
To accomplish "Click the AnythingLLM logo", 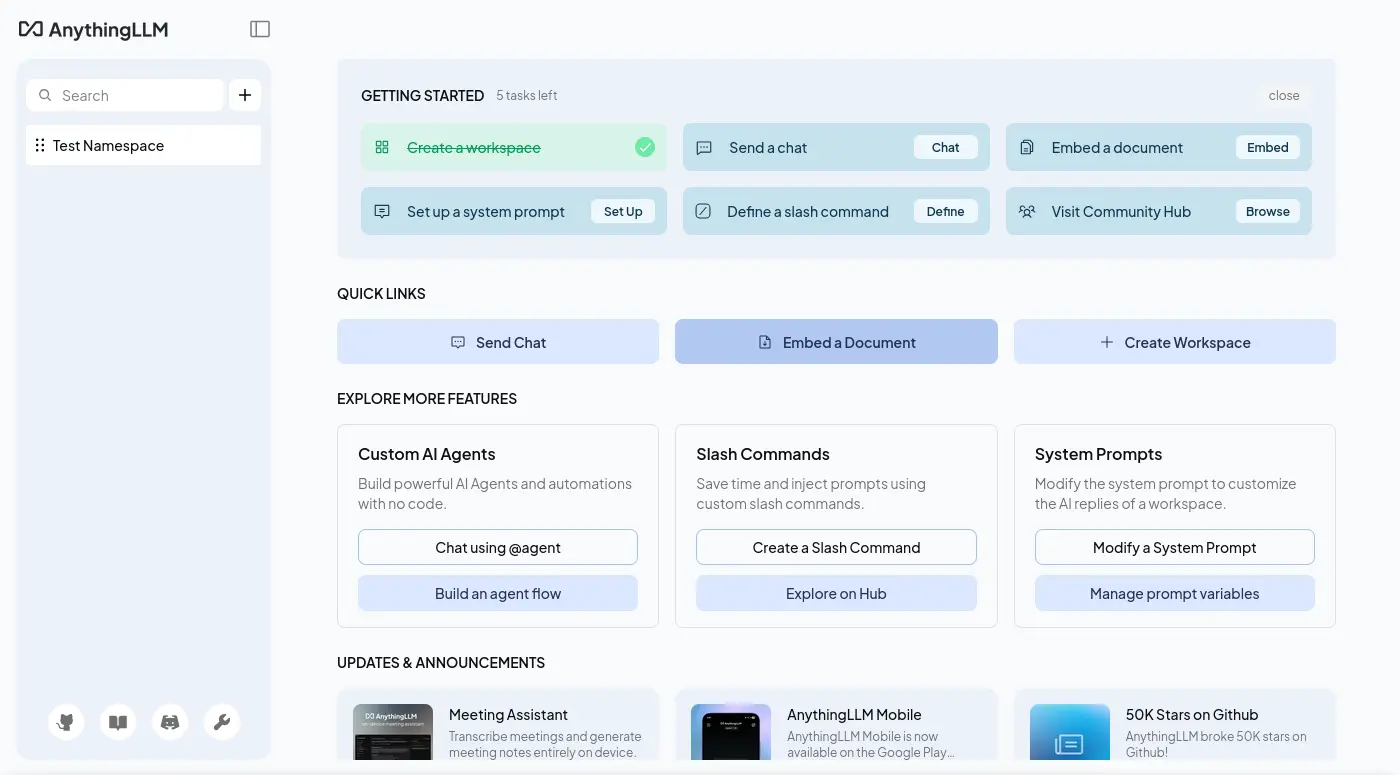I will click(94, 30).
